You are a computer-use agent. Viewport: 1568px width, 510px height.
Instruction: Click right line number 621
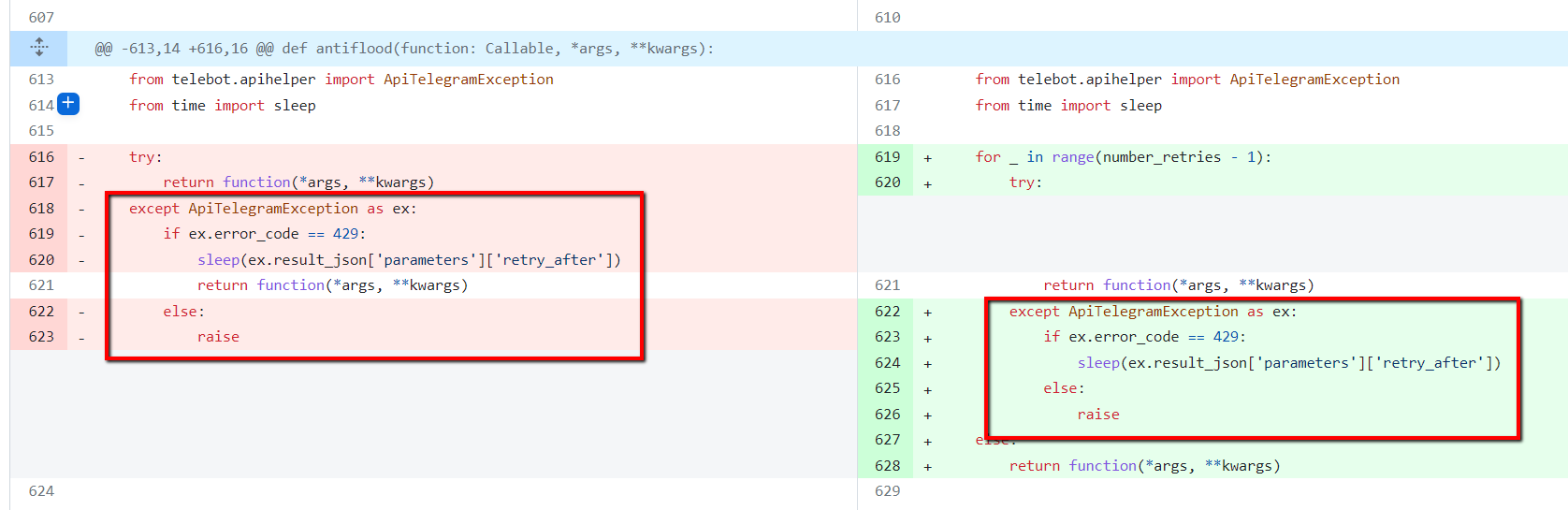pos(887,285)
